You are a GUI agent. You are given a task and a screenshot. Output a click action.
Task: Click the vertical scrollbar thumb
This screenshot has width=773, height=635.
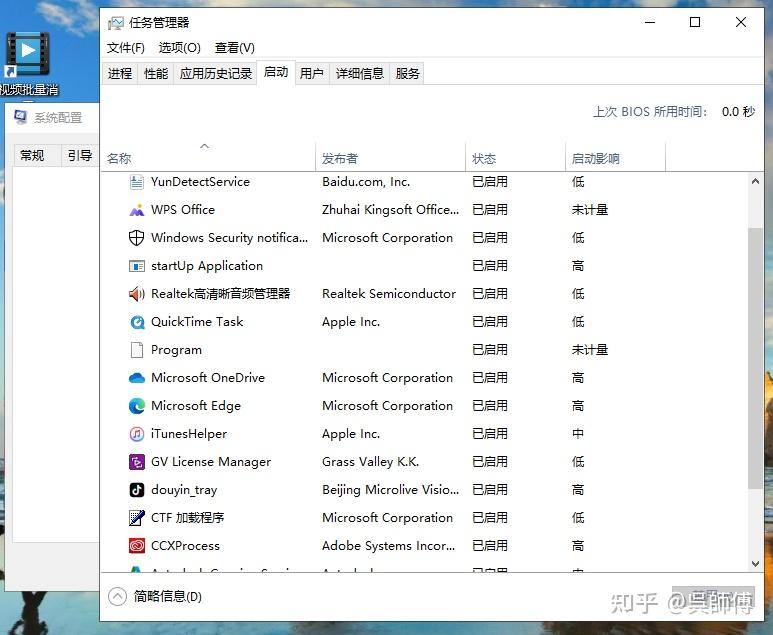click(x=755, y=358)
